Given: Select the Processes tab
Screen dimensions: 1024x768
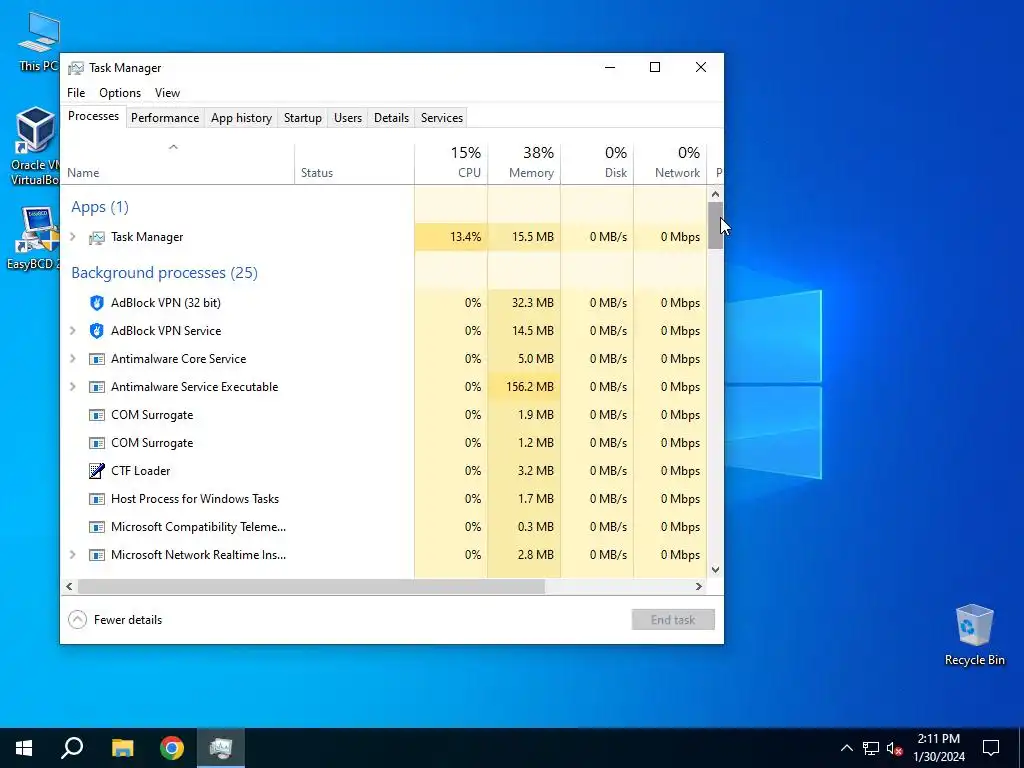Looking at the screenshot, I should 93,116.
